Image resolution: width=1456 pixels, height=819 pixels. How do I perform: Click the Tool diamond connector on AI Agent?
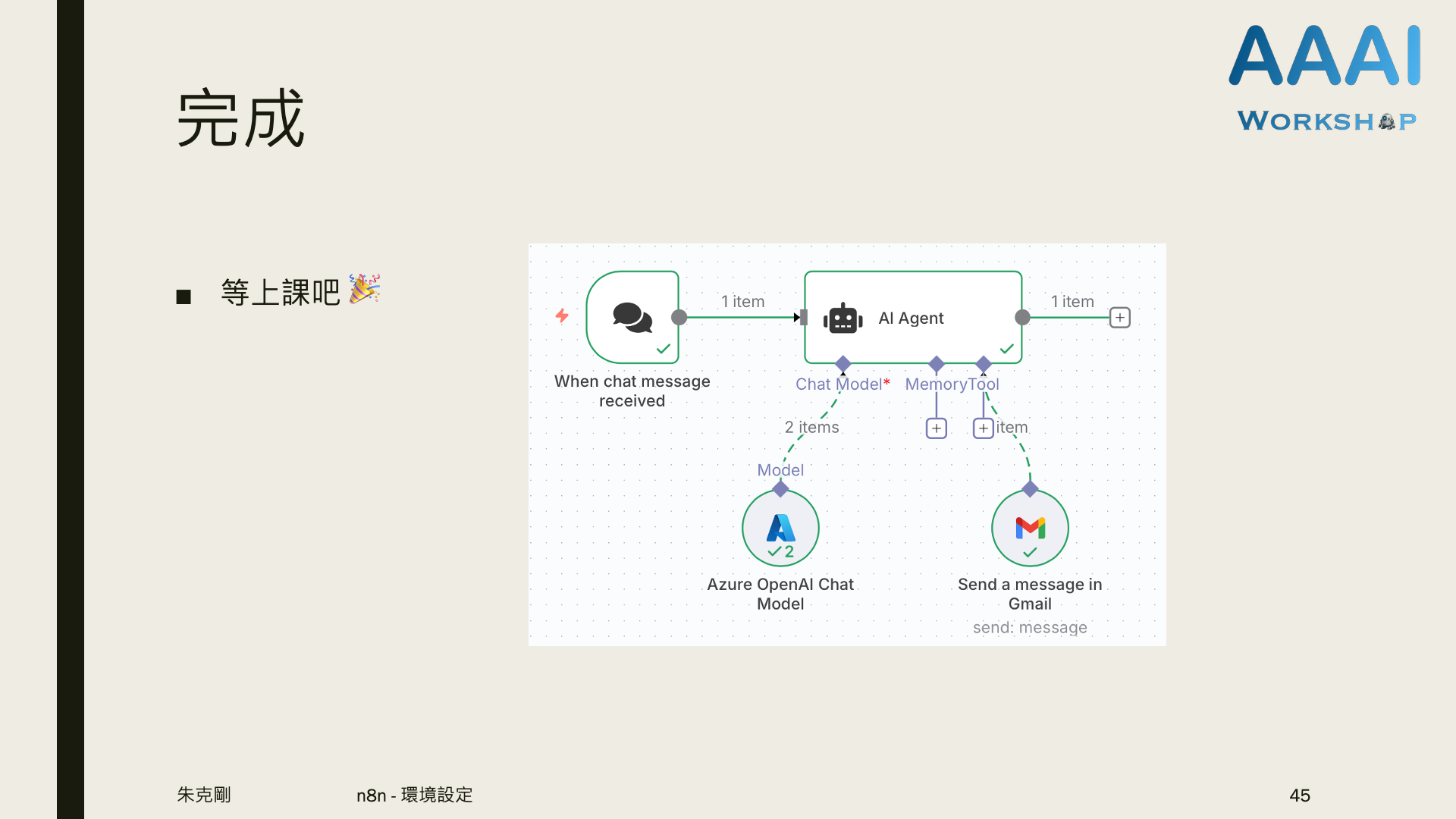(x=984, y=363)
